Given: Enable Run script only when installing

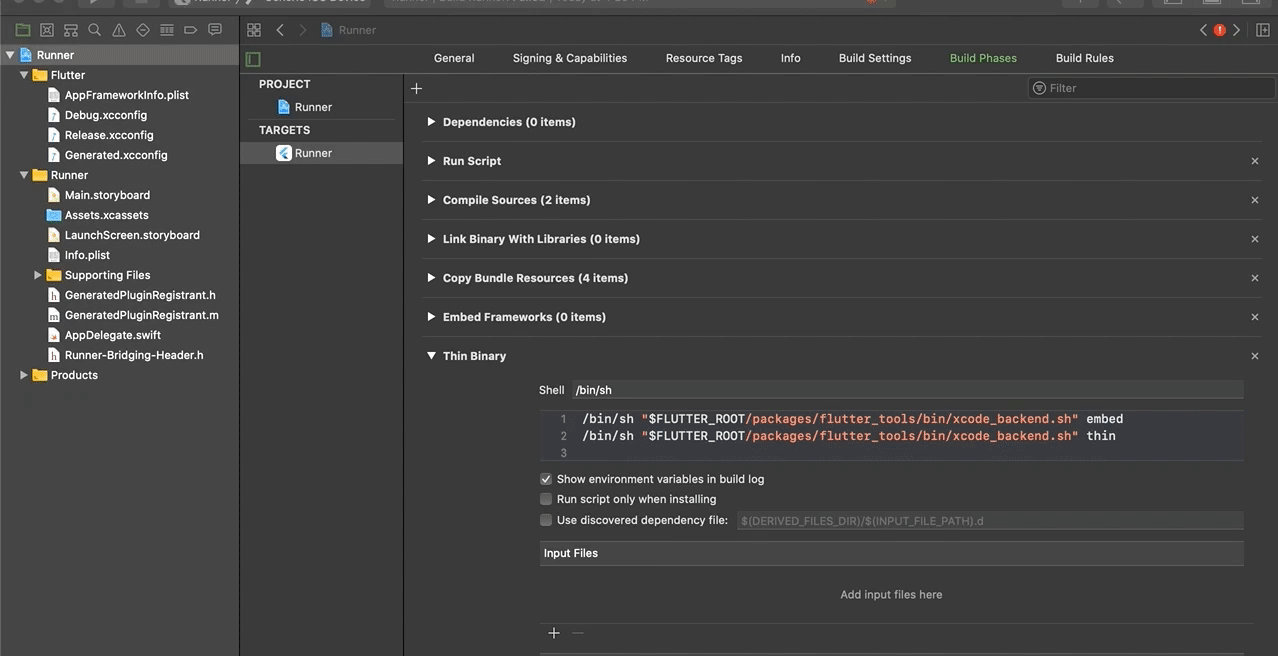Looking at the screenshot, I should [x=546, y=499].
